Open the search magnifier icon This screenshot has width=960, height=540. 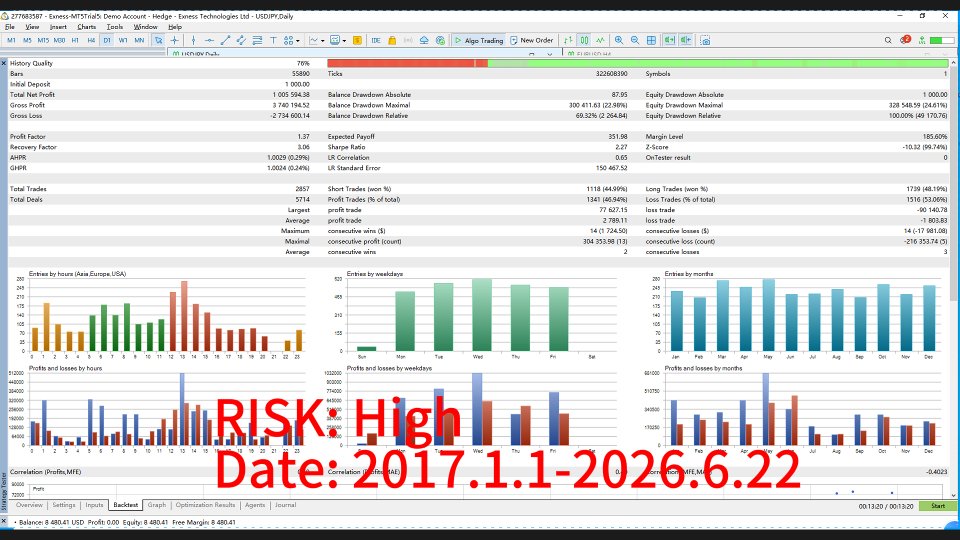point(888,40)
